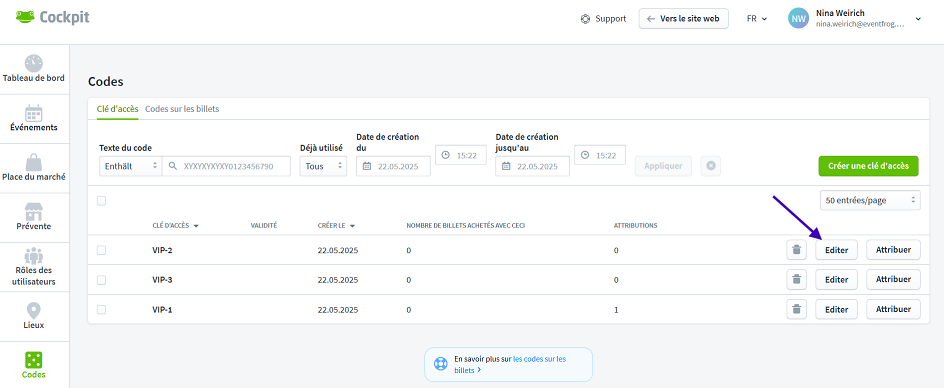
Task: Select the Clé d'accès tab
Action: [117, 109]
